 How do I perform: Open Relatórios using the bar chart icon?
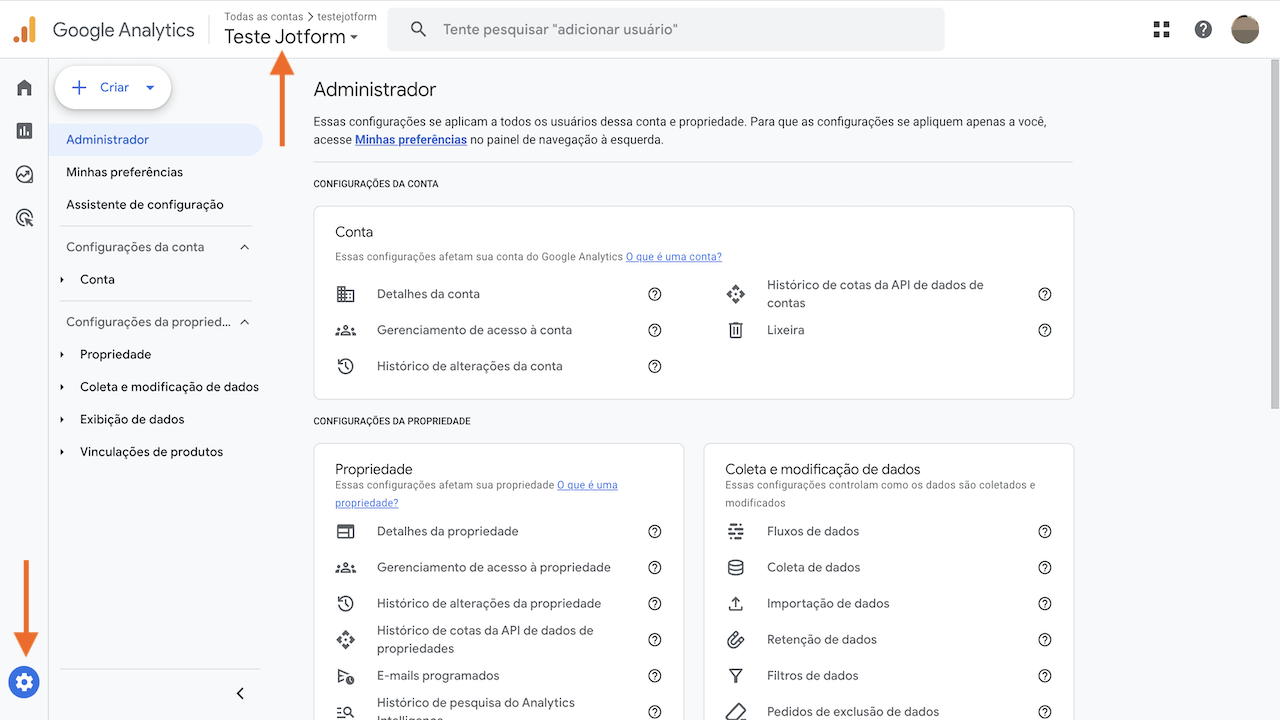click(x=24, y=130)
